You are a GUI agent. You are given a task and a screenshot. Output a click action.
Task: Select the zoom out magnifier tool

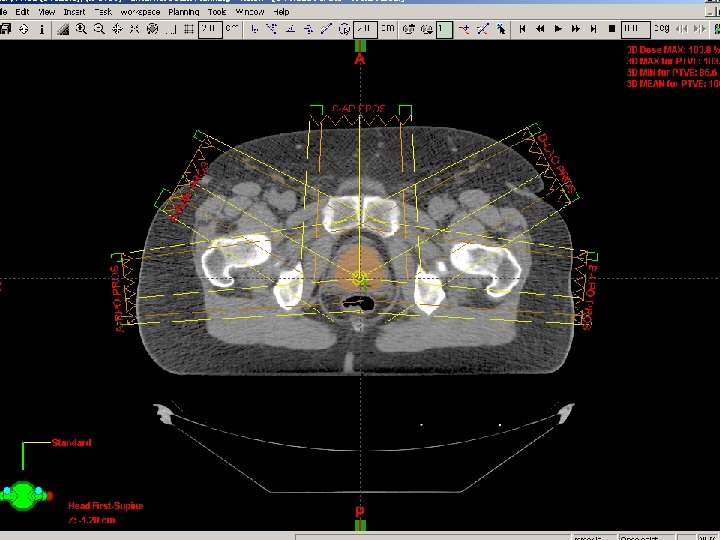click(x=99, y=29)
